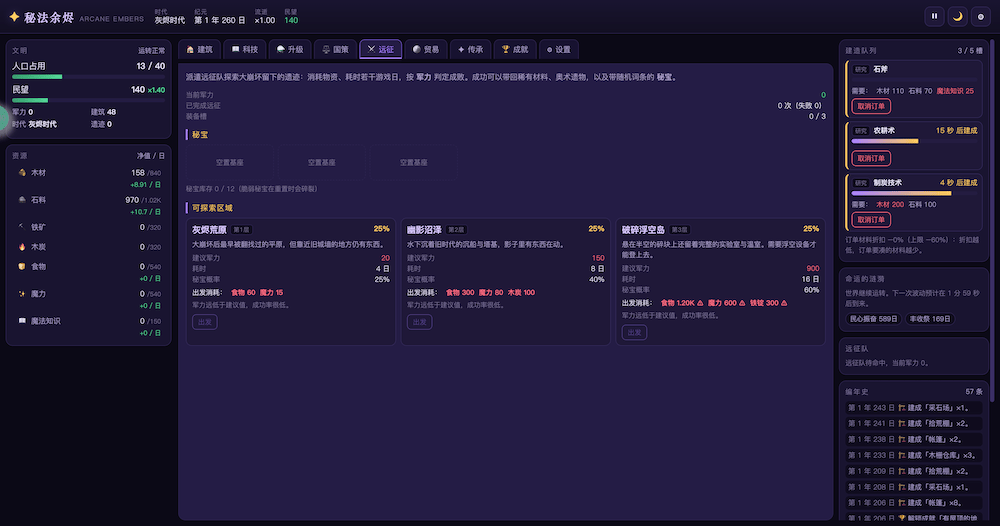Click the 民望 prestige progress bar
This screenshot has width=1000, height=526.
[88, 100]
